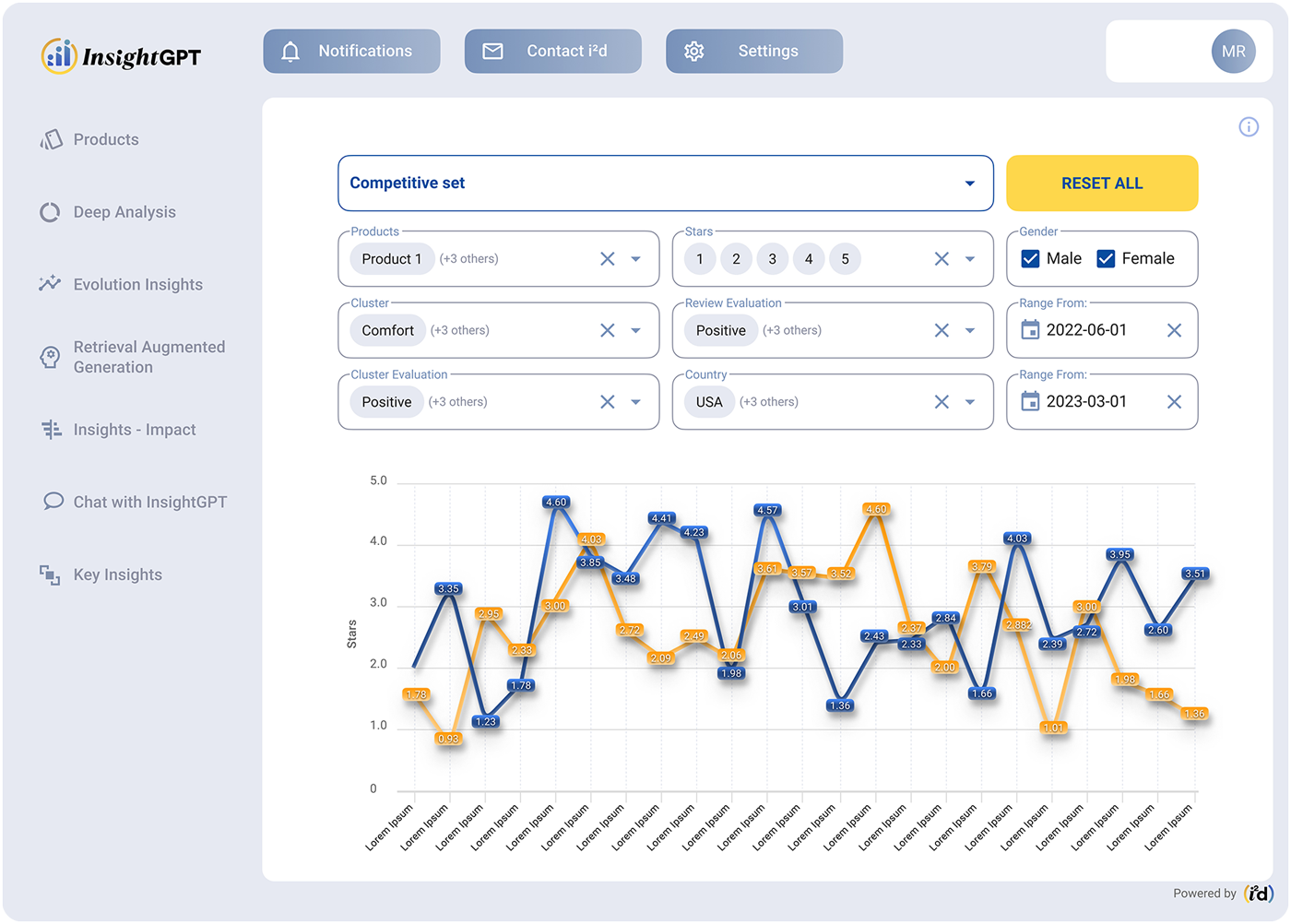The height and width of the screenshot is (924, 1291).
Task: Open the Products filter dropdown arrow
Action: click(x=635, y=259)
